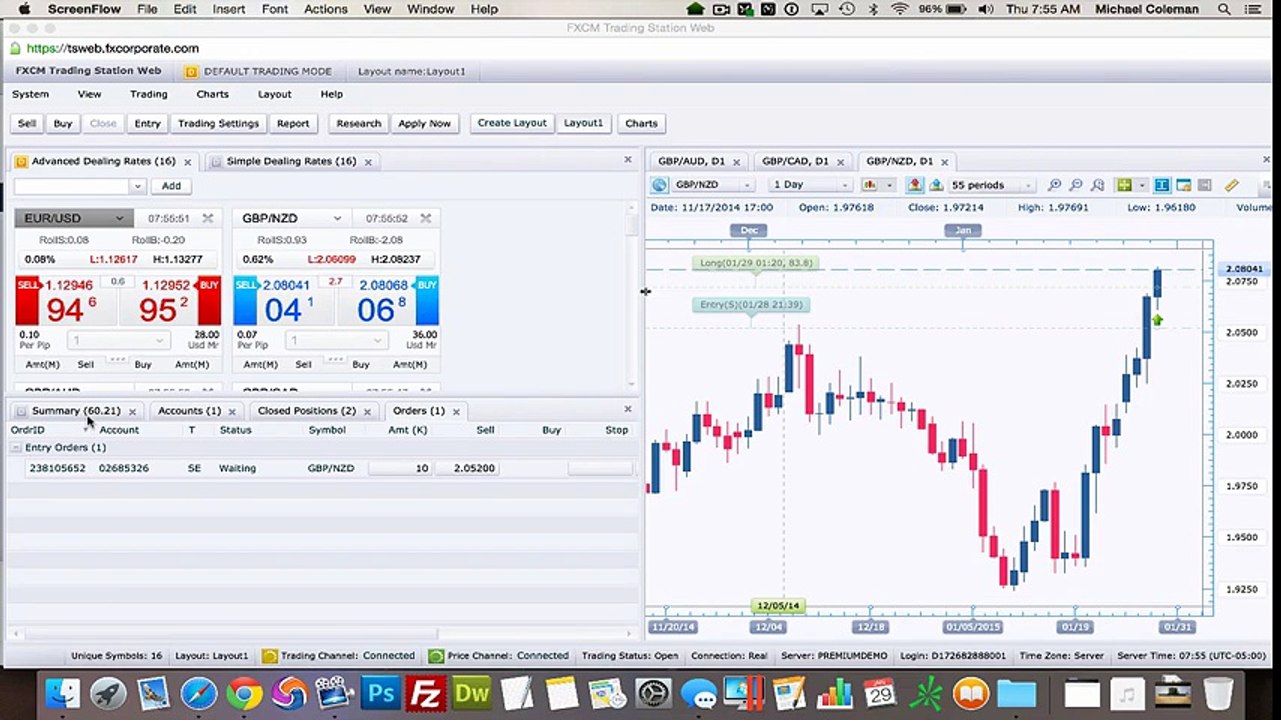The height and width of the screenshot is (720, 1281).
Task: Click the red EUR/USD SELL price button
Action: pyautogui.click(x=66, y=301)
